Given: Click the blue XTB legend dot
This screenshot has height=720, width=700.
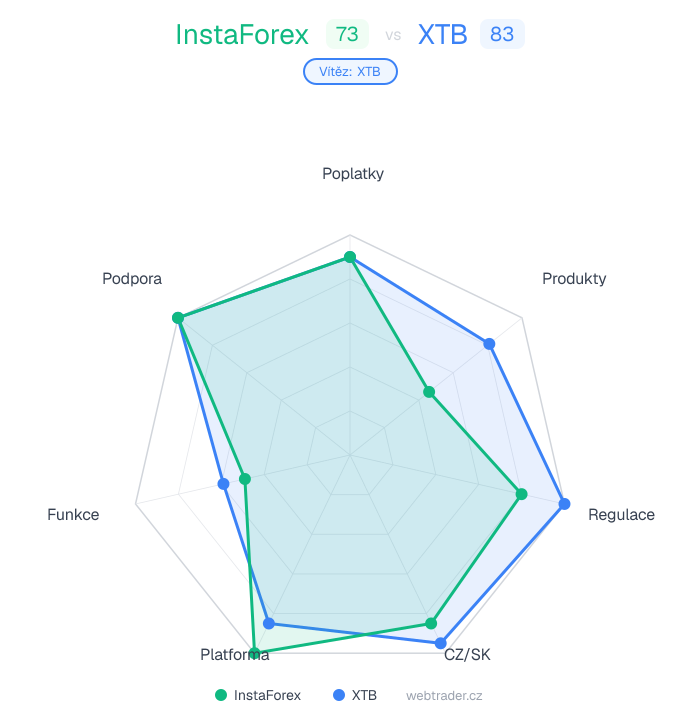Looking at the screenshot, I should pos(339,695).
